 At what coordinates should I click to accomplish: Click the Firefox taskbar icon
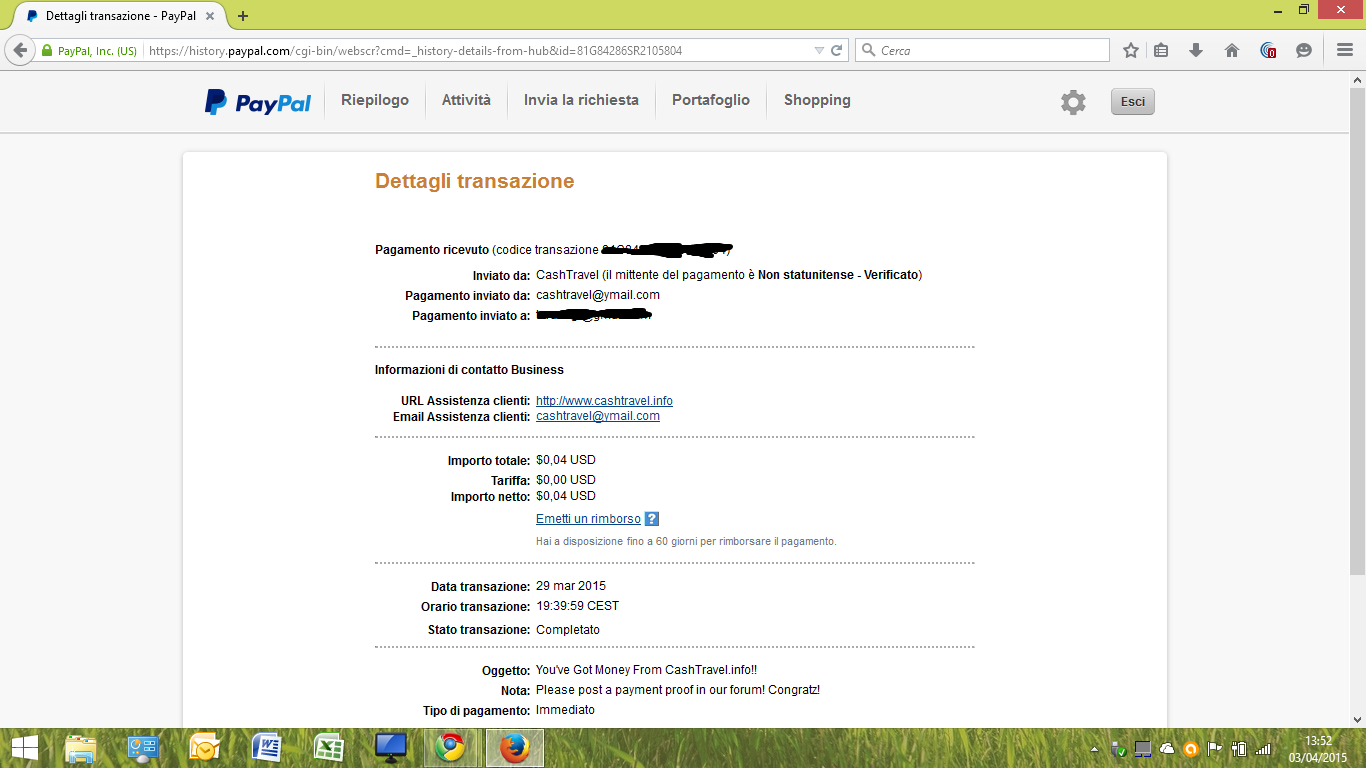click(x=514, y=748)
